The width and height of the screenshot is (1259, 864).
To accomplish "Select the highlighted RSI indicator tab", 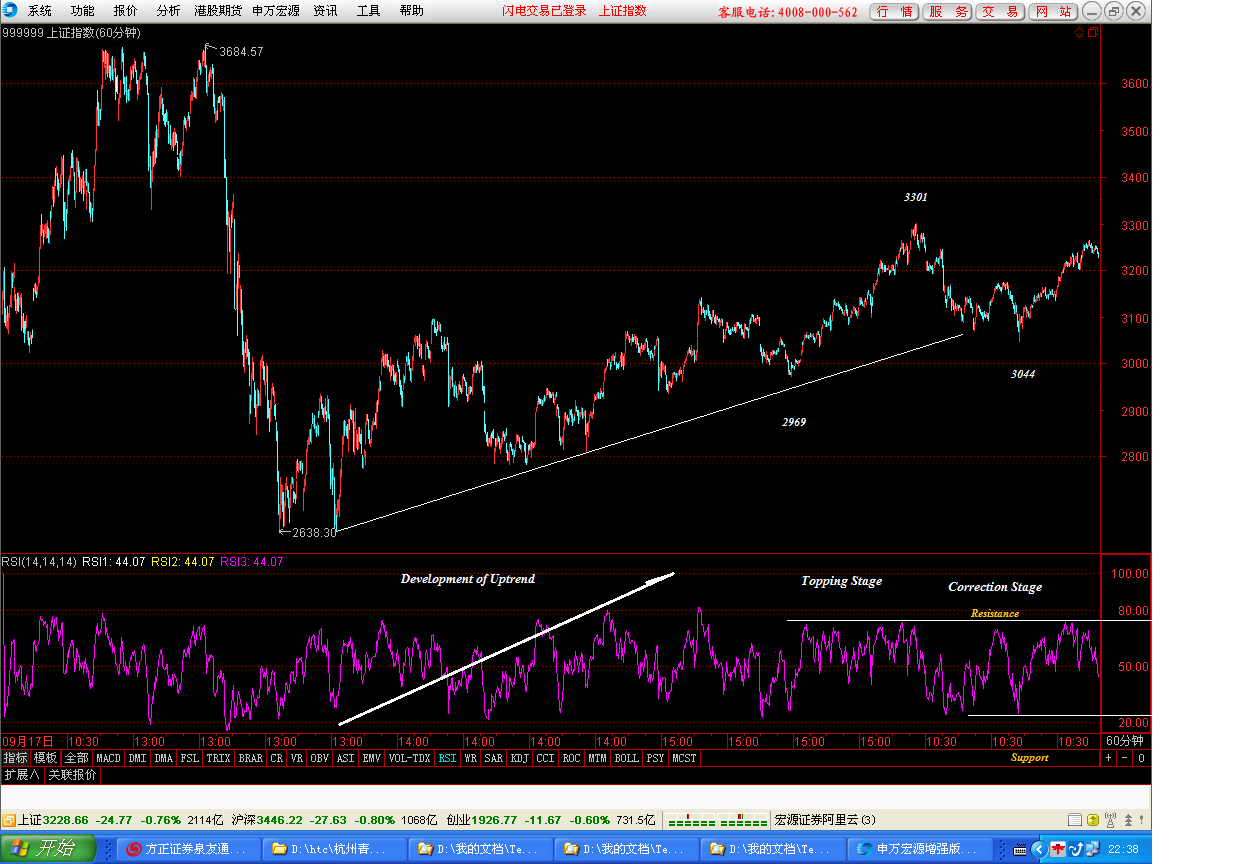I will coord(447,758).
